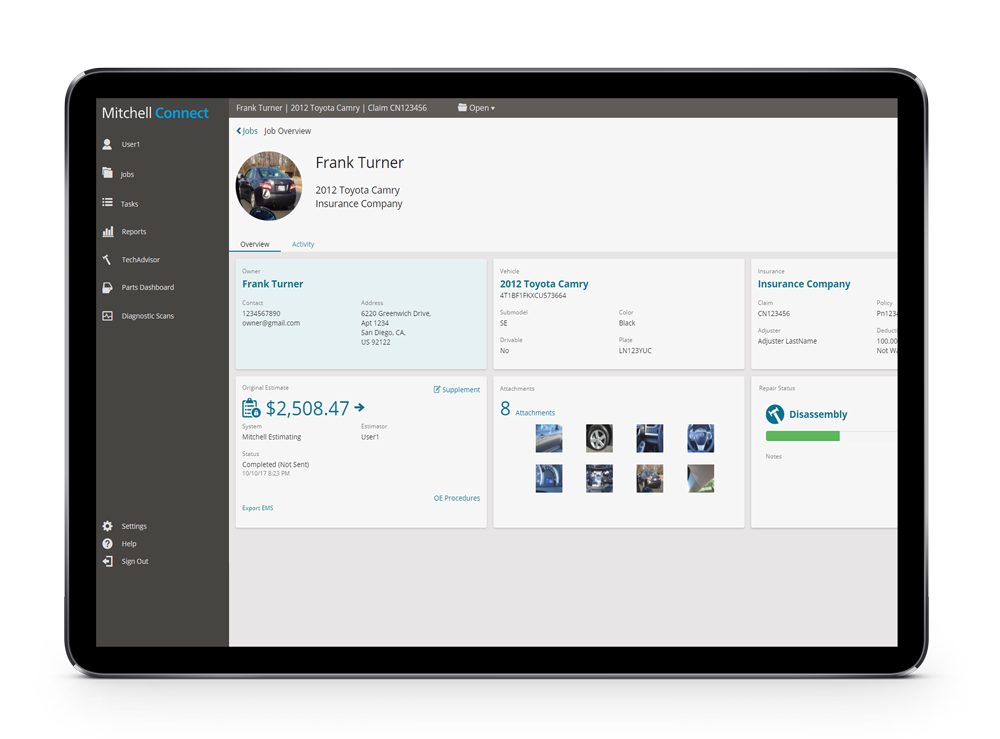1000x739 pixels.
Task: Open the Insurance Company link
Action: 804,284
